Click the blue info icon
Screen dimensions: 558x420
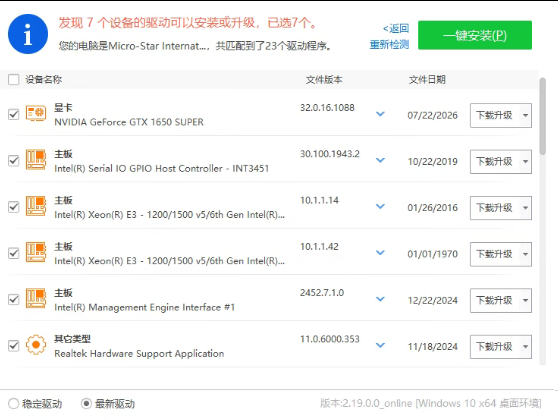click(28, 34)
